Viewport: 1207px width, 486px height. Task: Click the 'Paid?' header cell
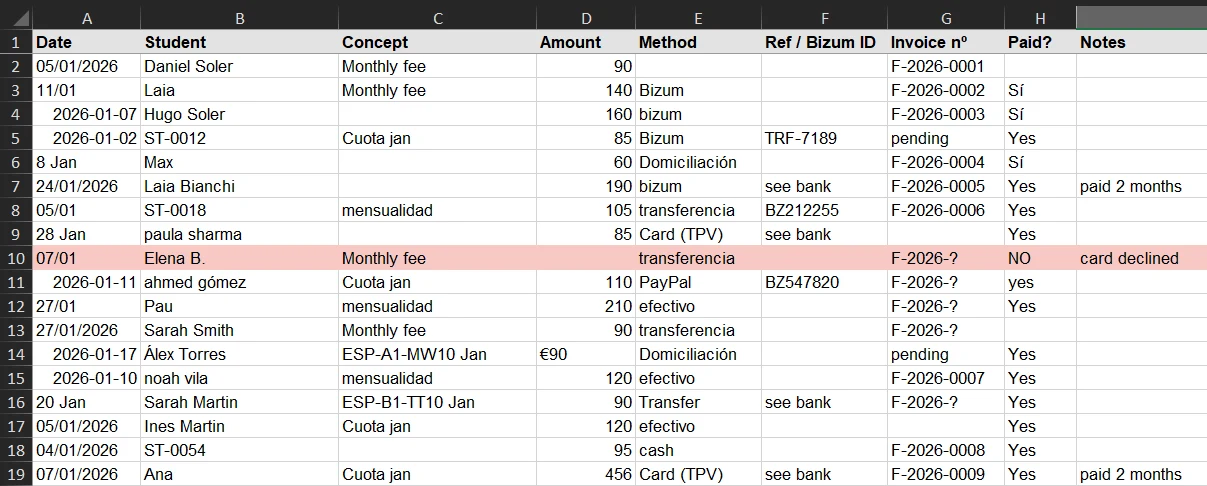[x=1041, y=42]
